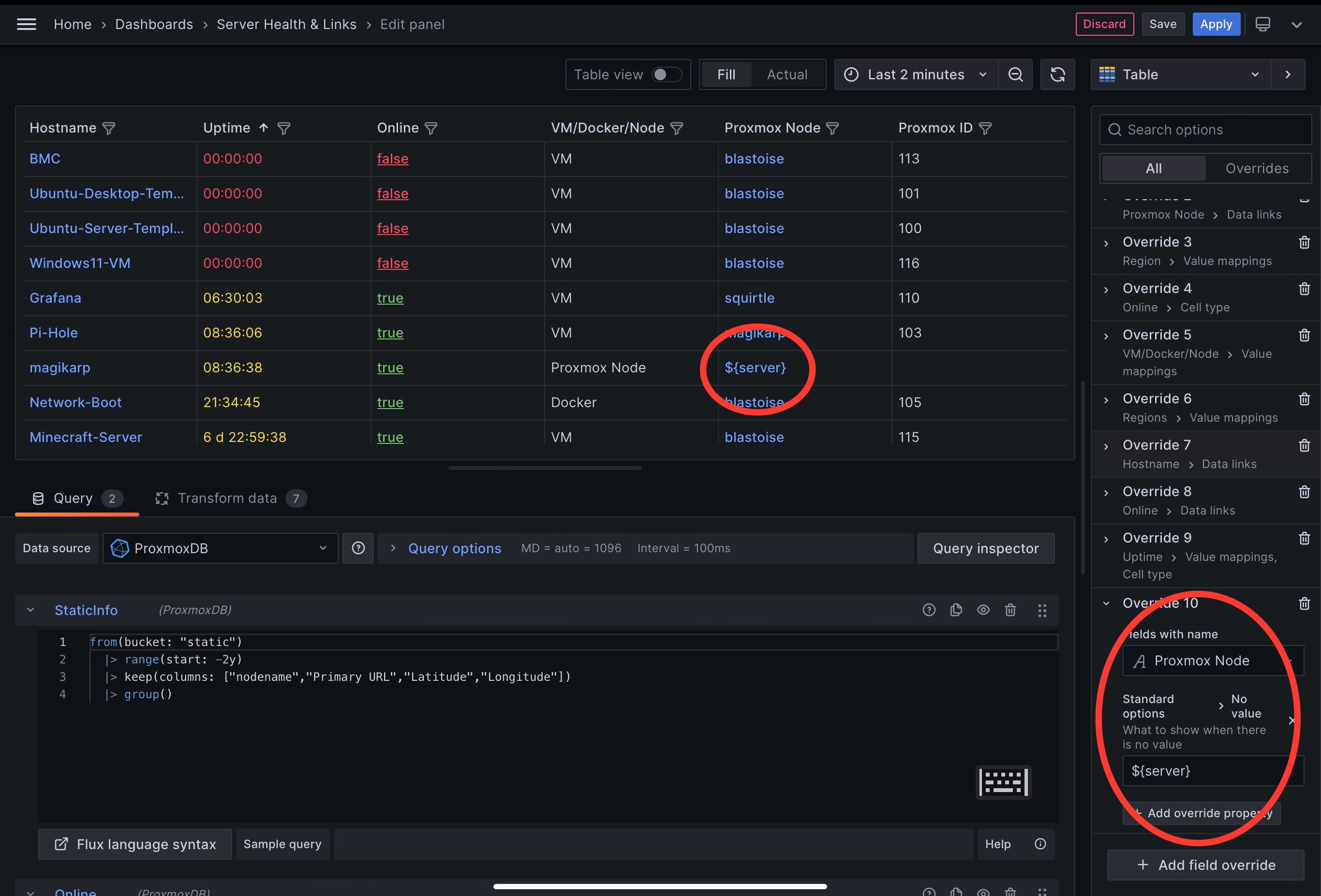The width and height of the screenshot is (1321, 896).
Task: Filter the Online column
Action: click(x=431, y=129)
